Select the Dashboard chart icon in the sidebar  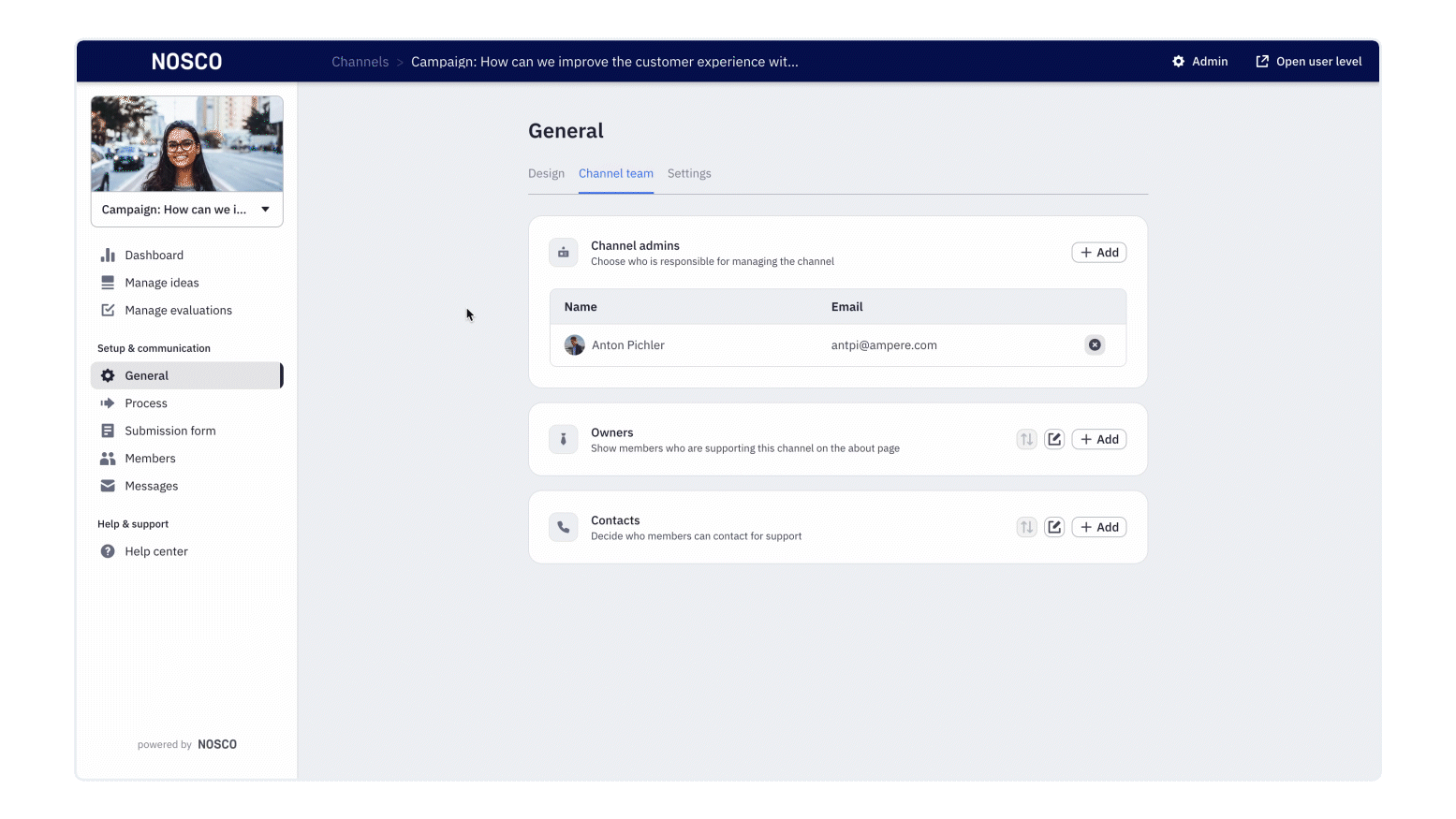pos(110,255)
